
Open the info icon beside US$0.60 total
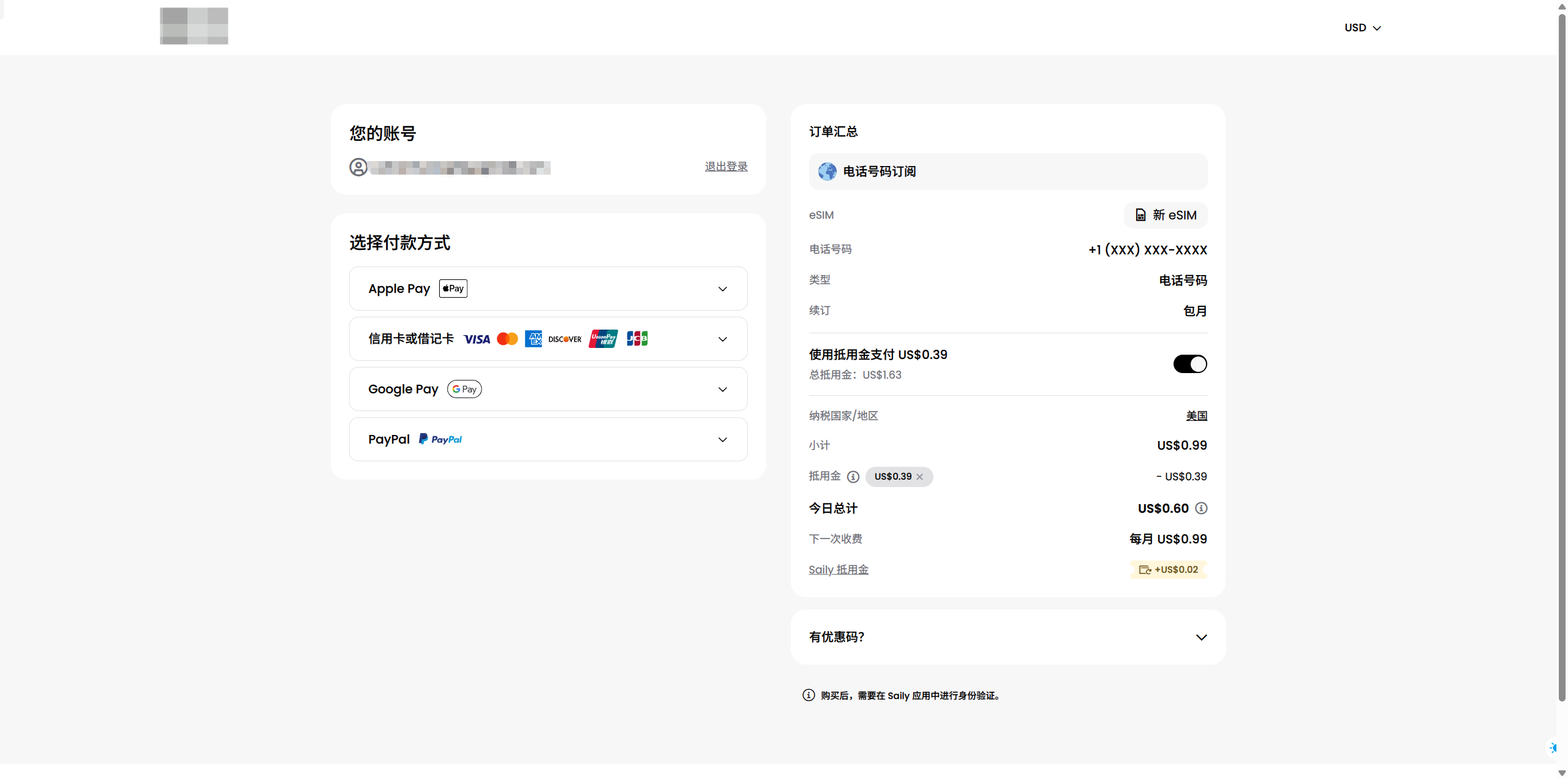[x=1201, y=508]
